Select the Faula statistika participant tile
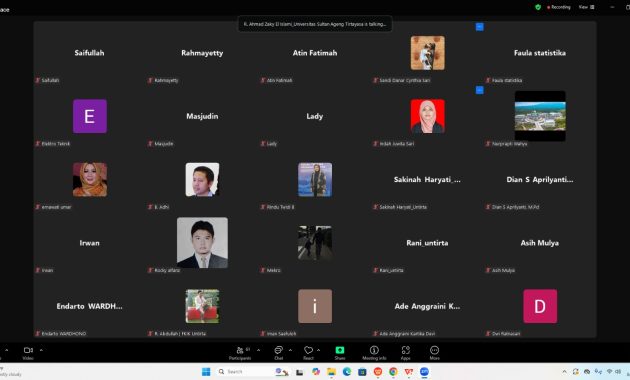This screenshot has width=630, height=380. tap(540, 53)
